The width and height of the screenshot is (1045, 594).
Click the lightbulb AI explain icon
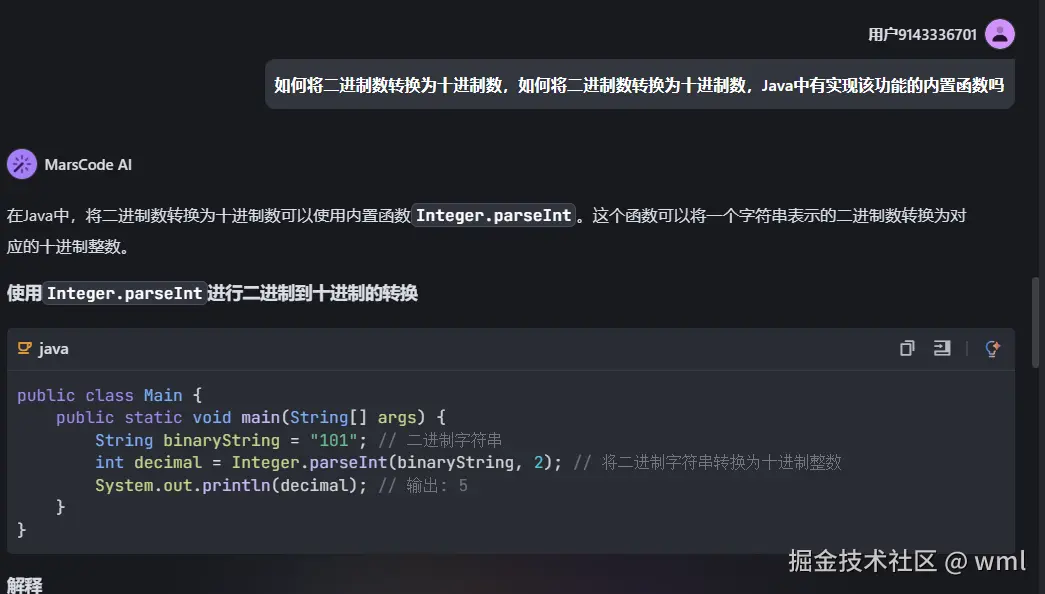(x=992, y=348)
